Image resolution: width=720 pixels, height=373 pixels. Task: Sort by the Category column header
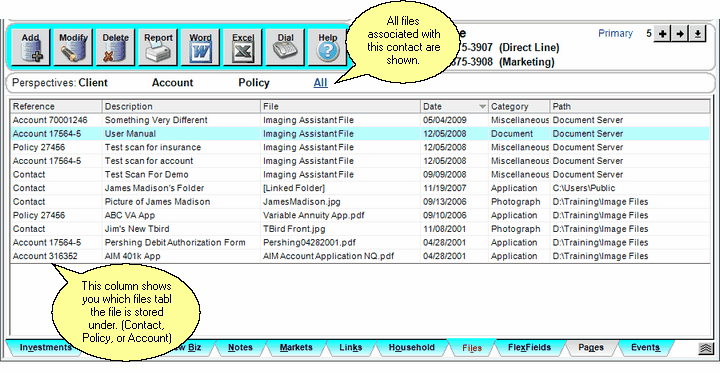pyautogui.click(x=519, y=107)
